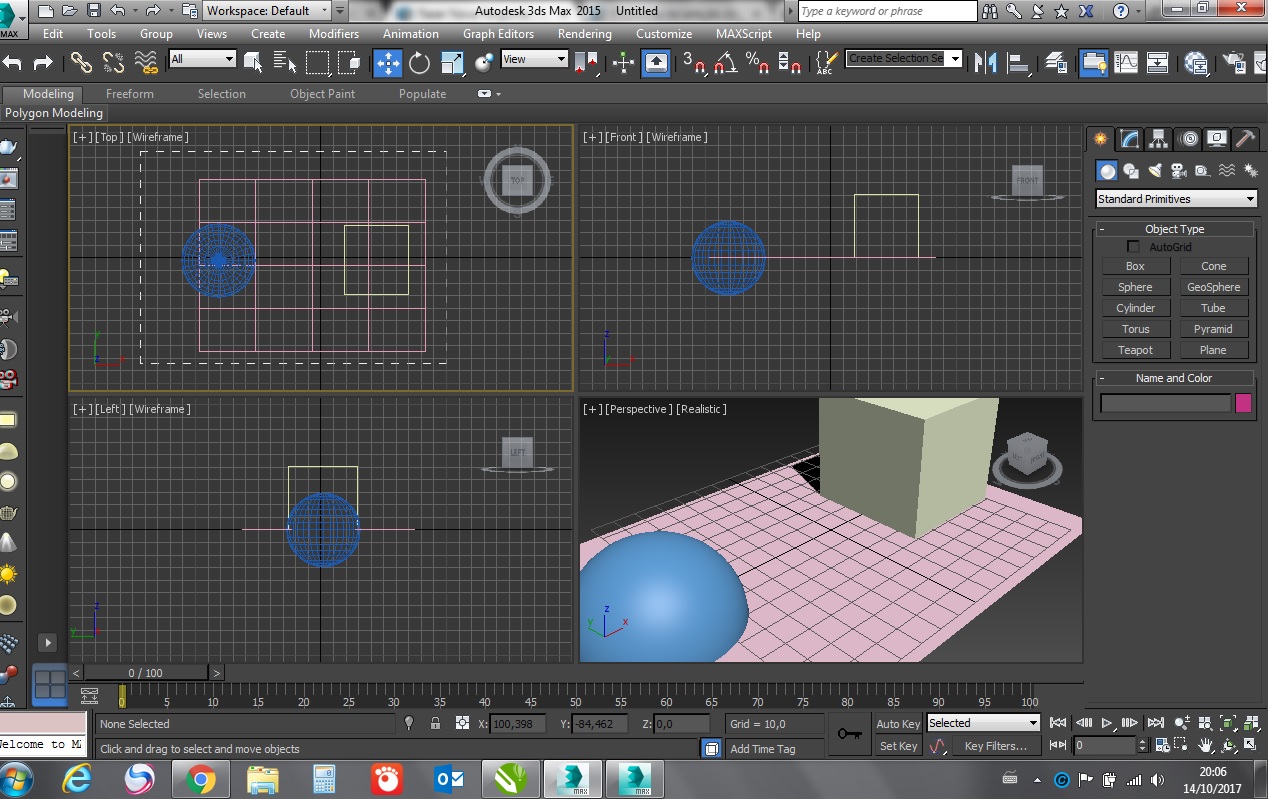Select the Shapes category icon
This screenshot has width=1280, height=800.
click(x=1130, y=171)
